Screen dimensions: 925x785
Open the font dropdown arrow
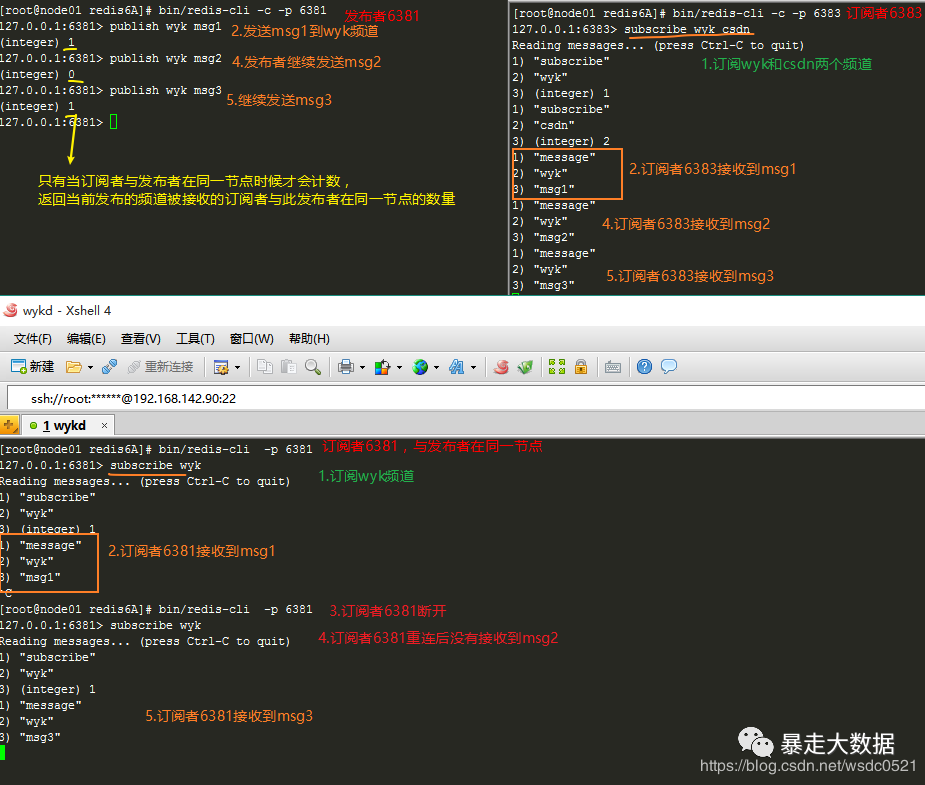[473, 367]
